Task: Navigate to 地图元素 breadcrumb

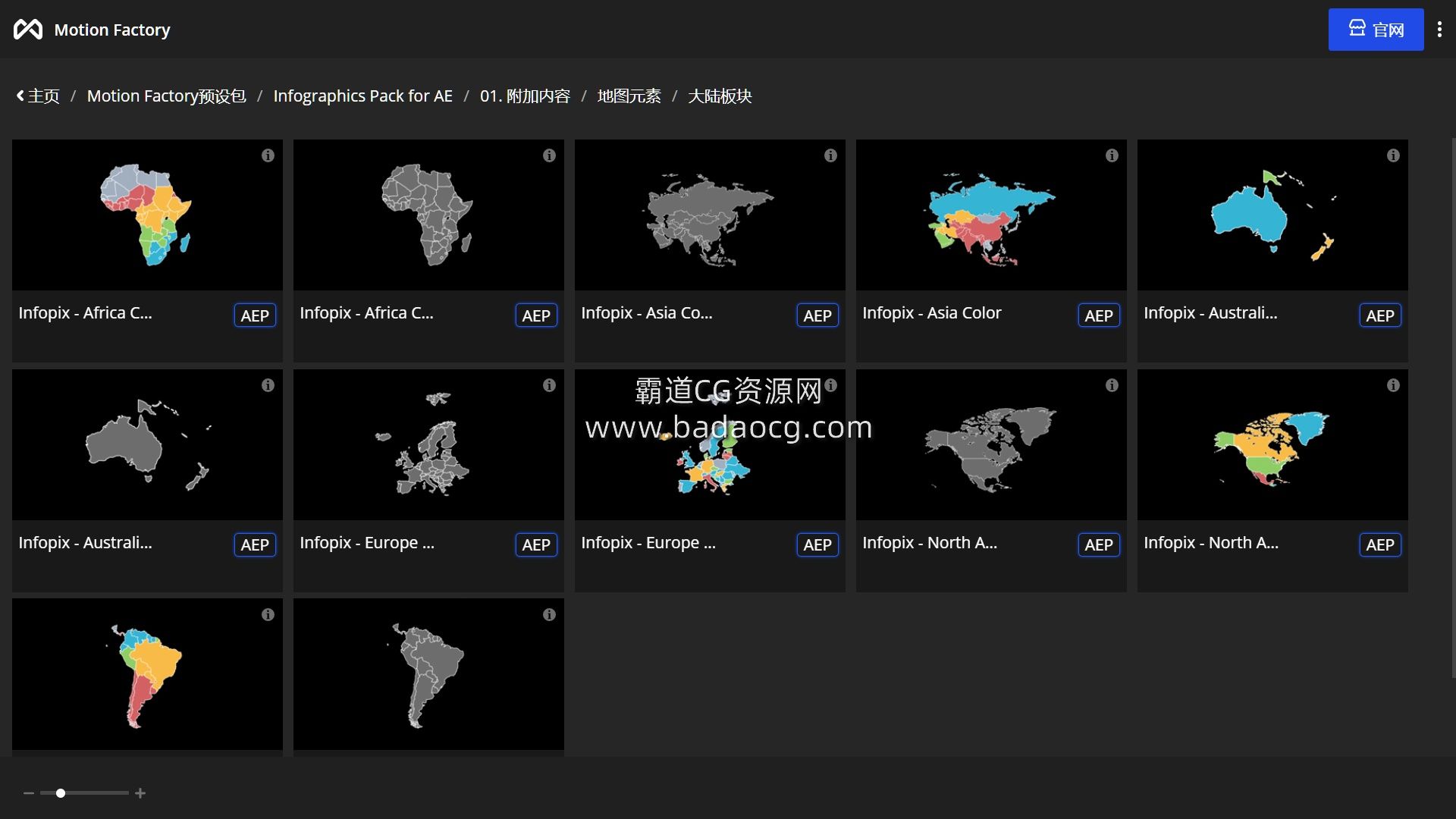Action: coord(629,96)
